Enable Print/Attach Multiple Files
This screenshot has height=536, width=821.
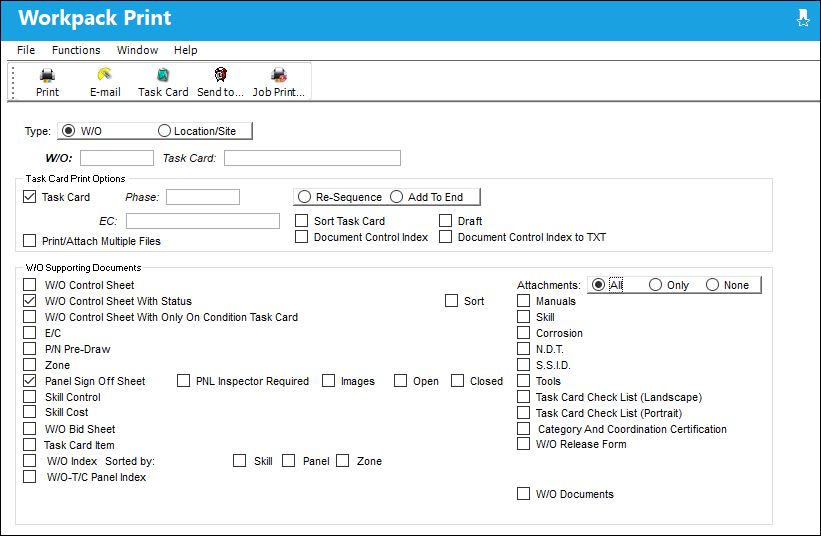point(30,241)
